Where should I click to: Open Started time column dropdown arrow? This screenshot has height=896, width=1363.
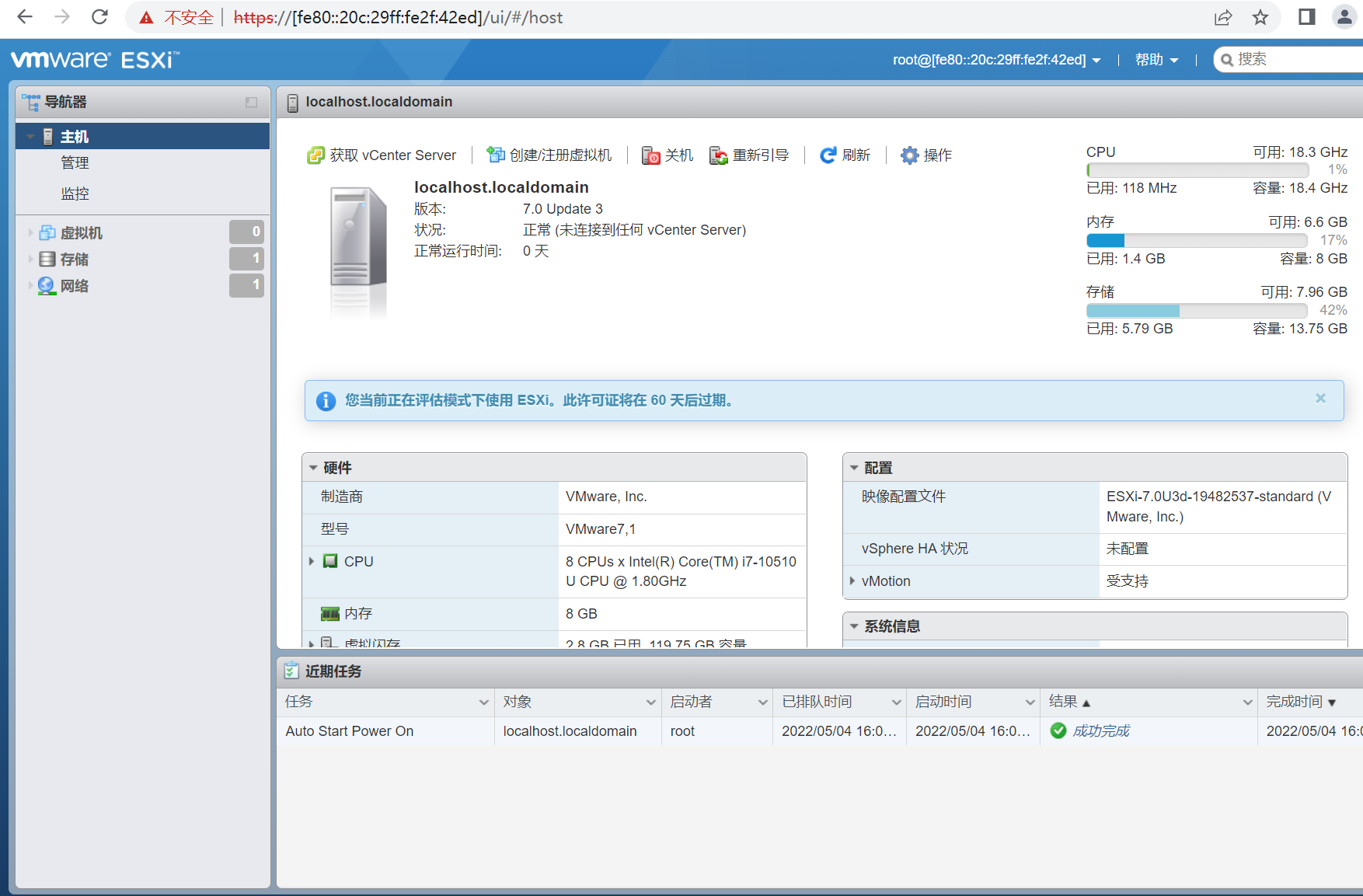pyautogui.click(x=1030, y=702)
